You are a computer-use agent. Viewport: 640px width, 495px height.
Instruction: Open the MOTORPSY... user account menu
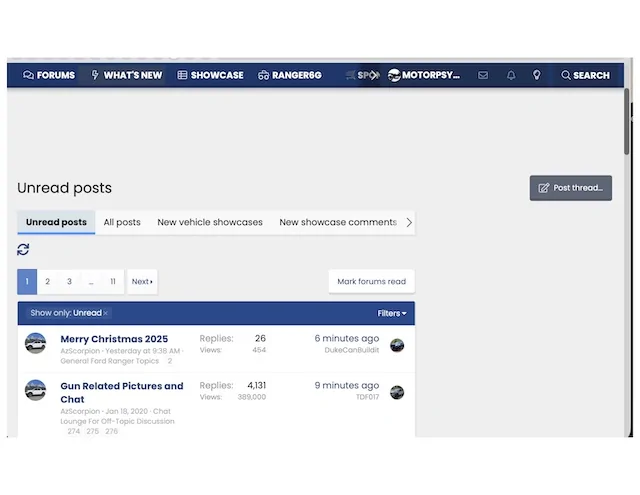pos(424,75)
